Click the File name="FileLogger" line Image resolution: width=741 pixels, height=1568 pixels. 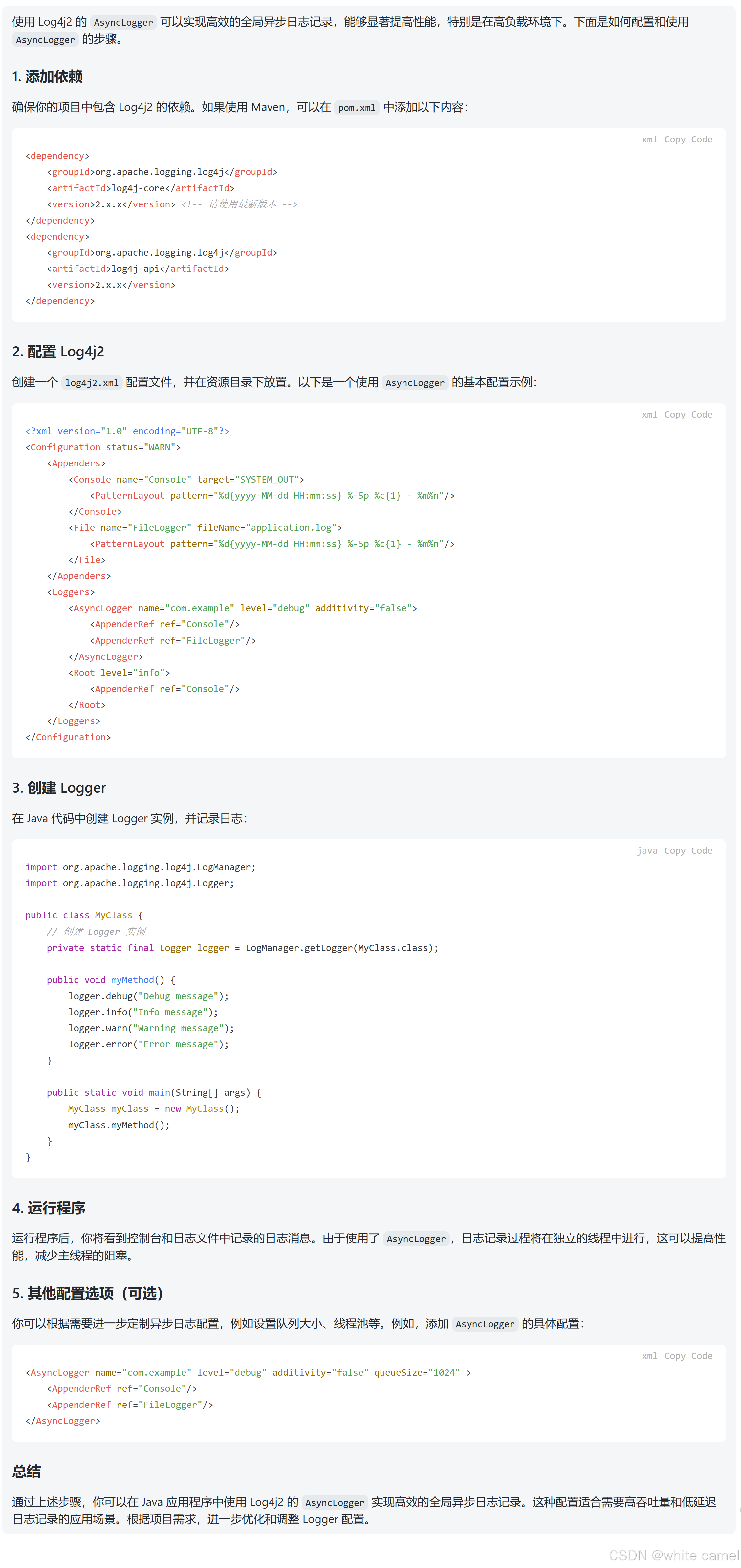tap(205, 528)
